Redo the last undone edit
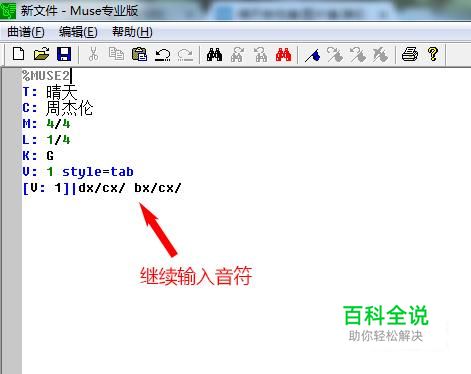Image resolution: width=471 pixels, height=374 pixels. (185, 55)
